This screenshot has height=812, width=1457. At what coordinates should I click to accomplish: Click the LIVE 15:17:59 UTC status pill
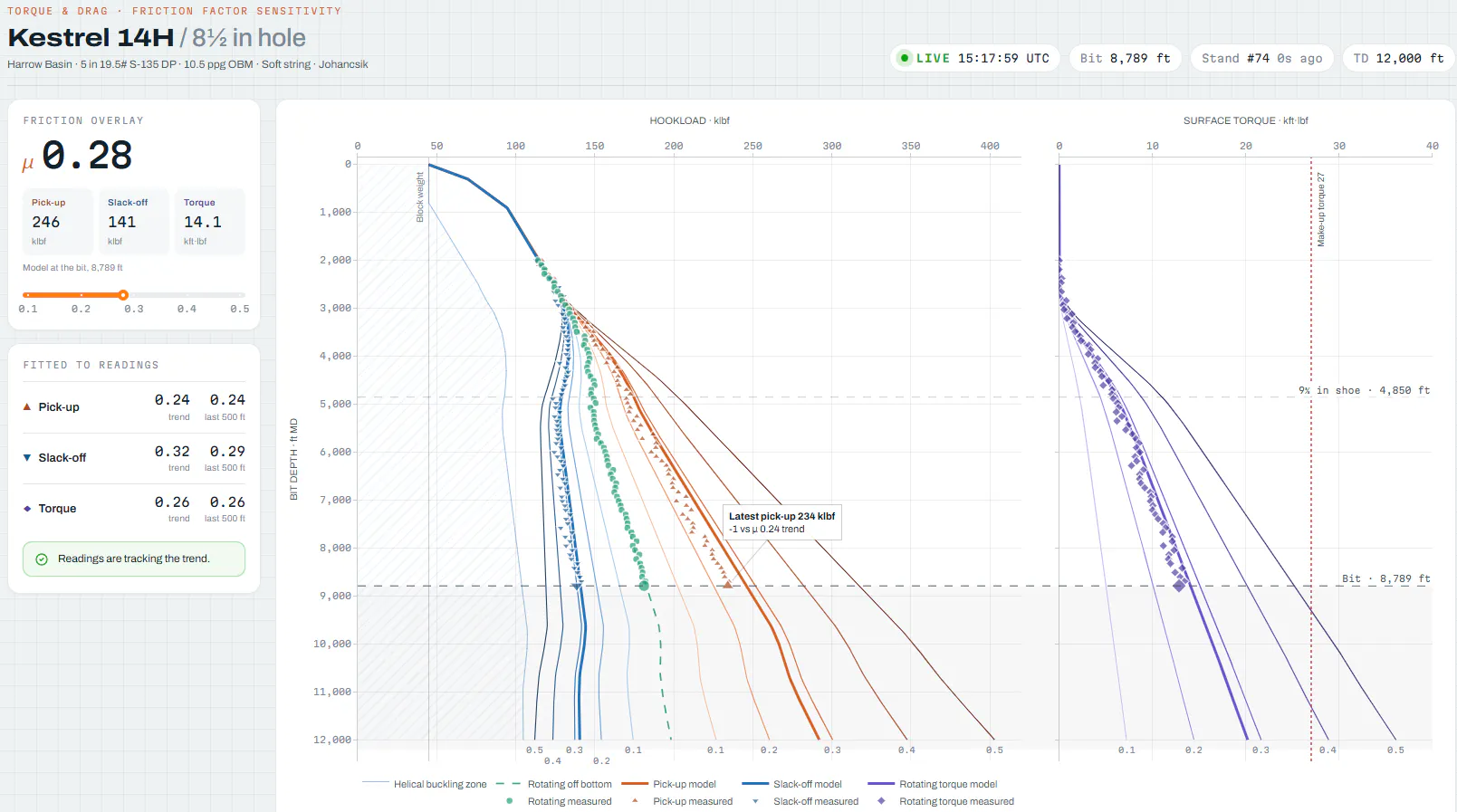click(x=974, y=58)
